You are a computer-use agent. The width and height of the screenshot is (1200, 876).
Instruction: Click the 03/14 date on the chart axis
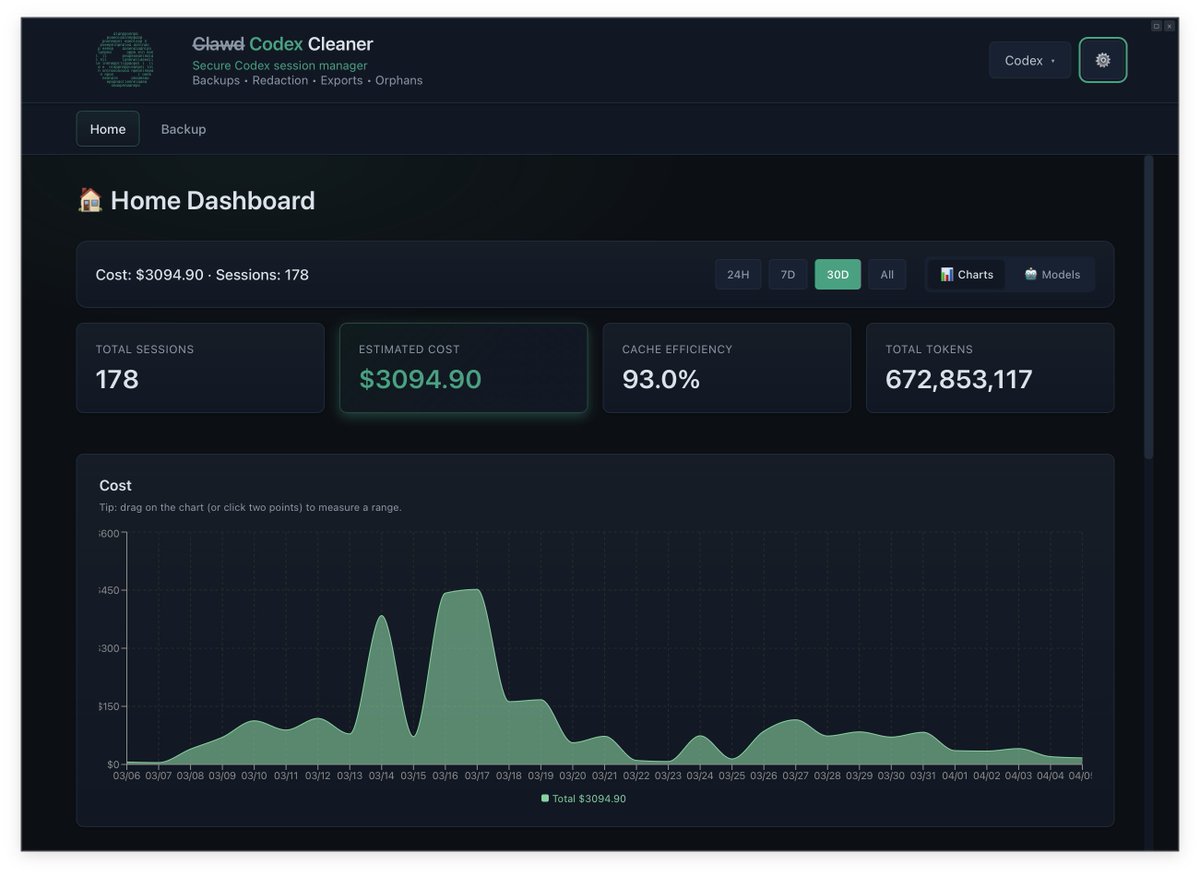381,776
